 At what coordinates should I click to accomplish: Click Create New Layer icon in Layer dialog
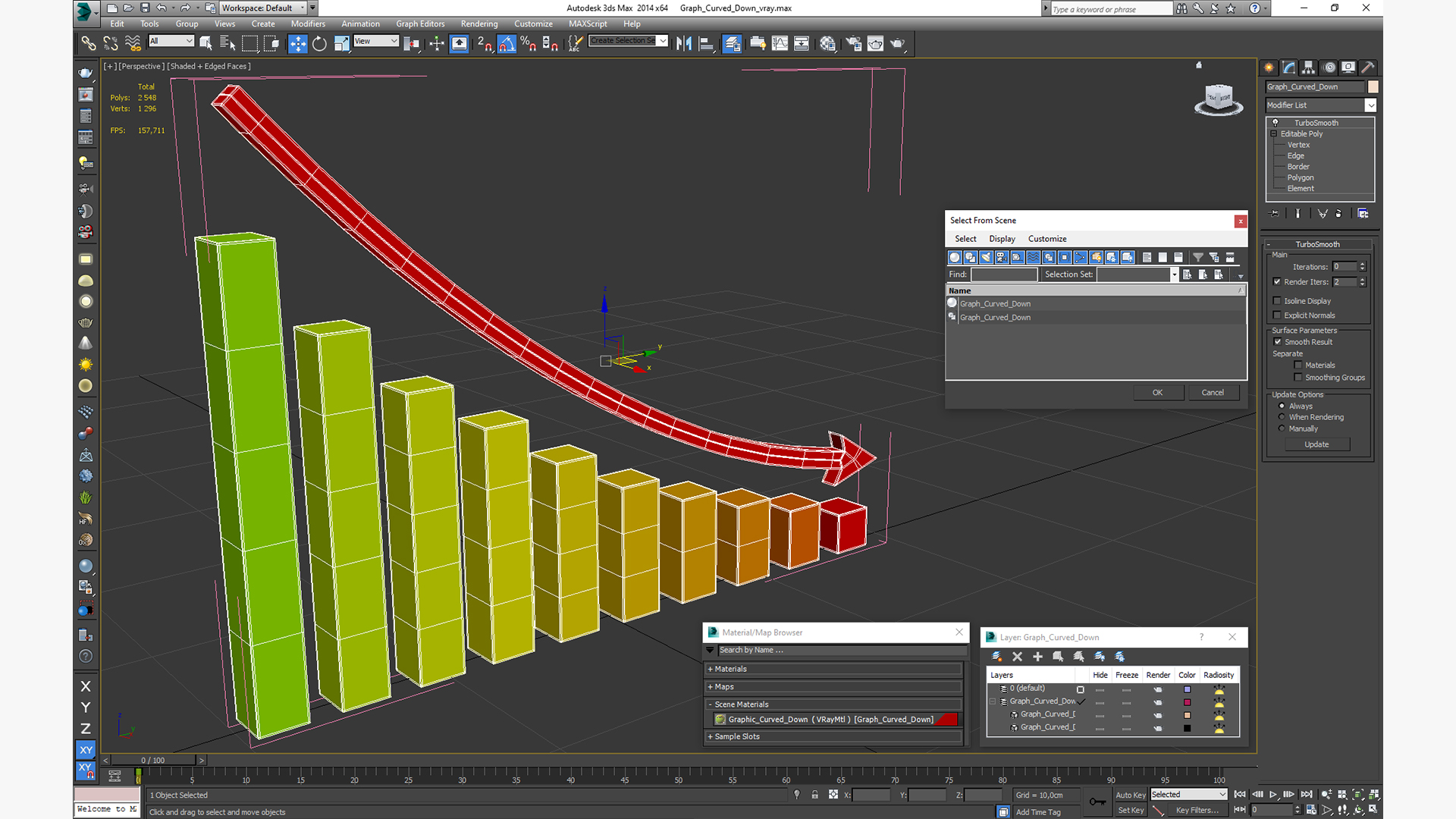pos(996,657)
